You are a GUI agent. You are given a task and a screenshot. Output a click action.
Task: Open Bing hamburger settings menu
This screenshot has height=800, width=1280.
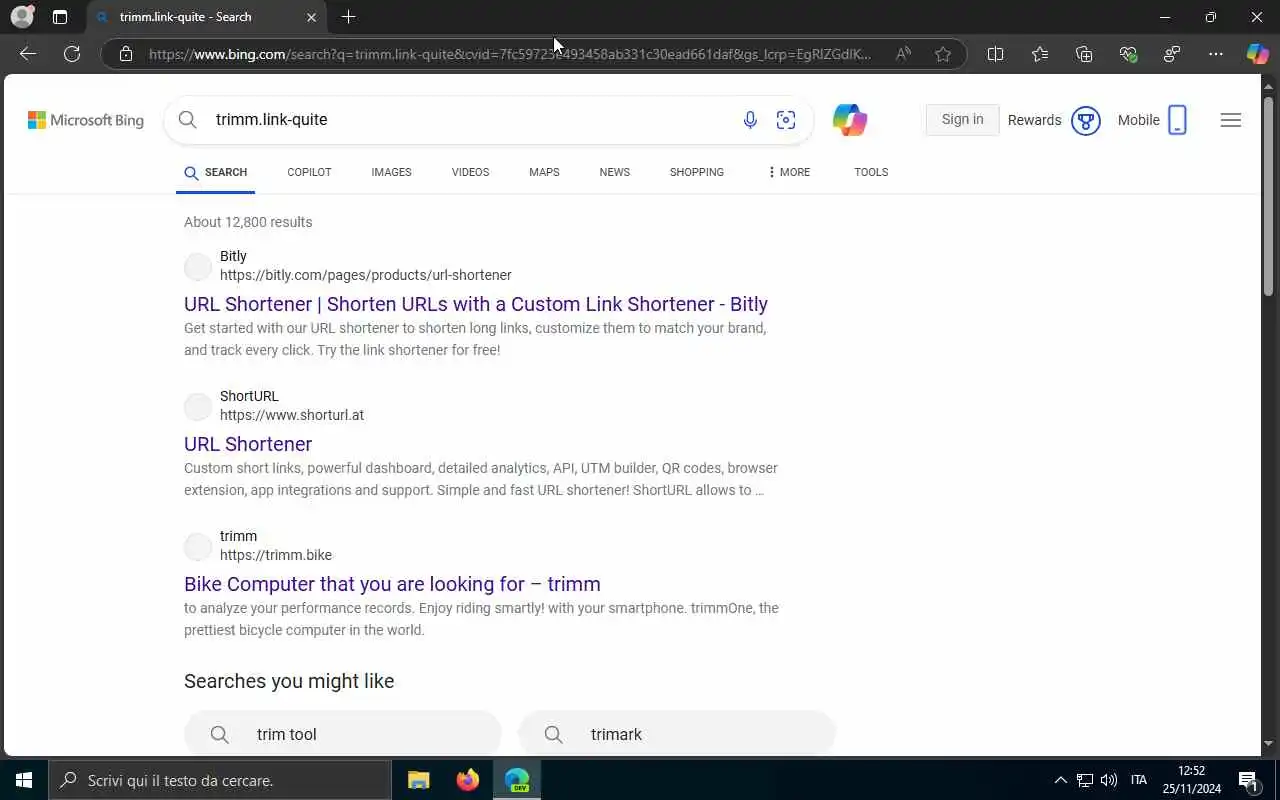(1231, 120)
